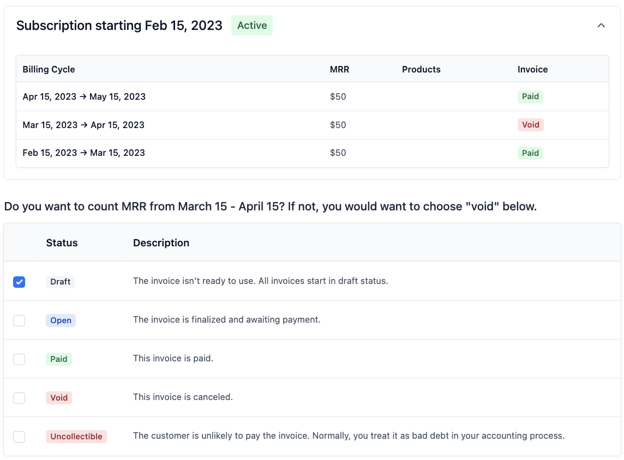Tick the Paid status checkbox
This screenshot has height=460, width=624.
click(19, 359)
